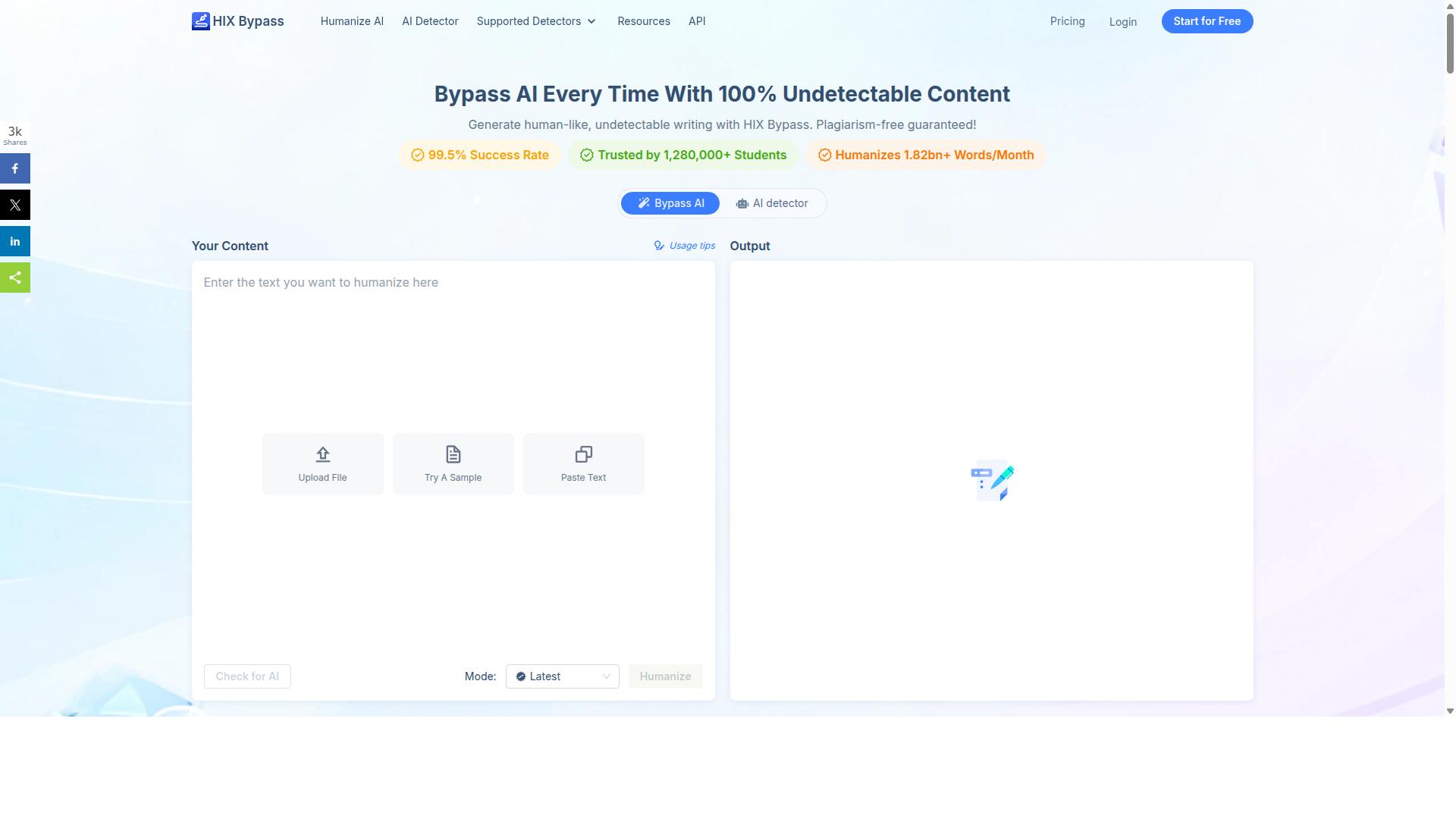
Task: Click the 99.5% Success Rate badge
Action: (479, 155)
